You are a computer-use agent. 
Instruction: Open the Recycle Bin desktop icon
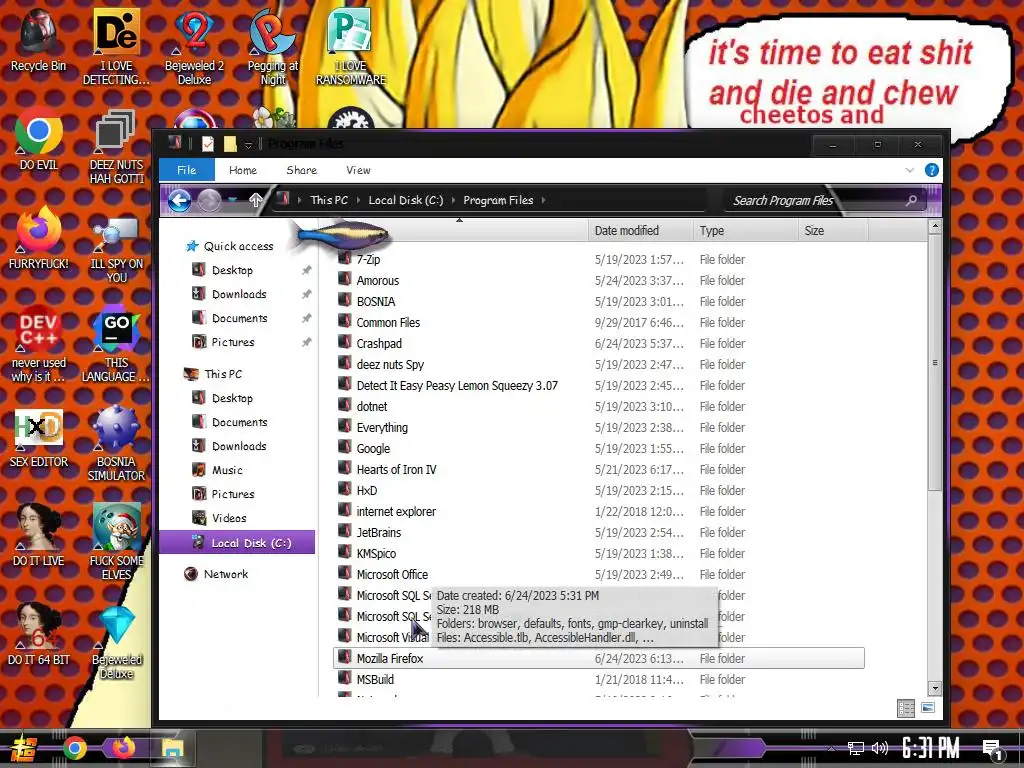39,40
